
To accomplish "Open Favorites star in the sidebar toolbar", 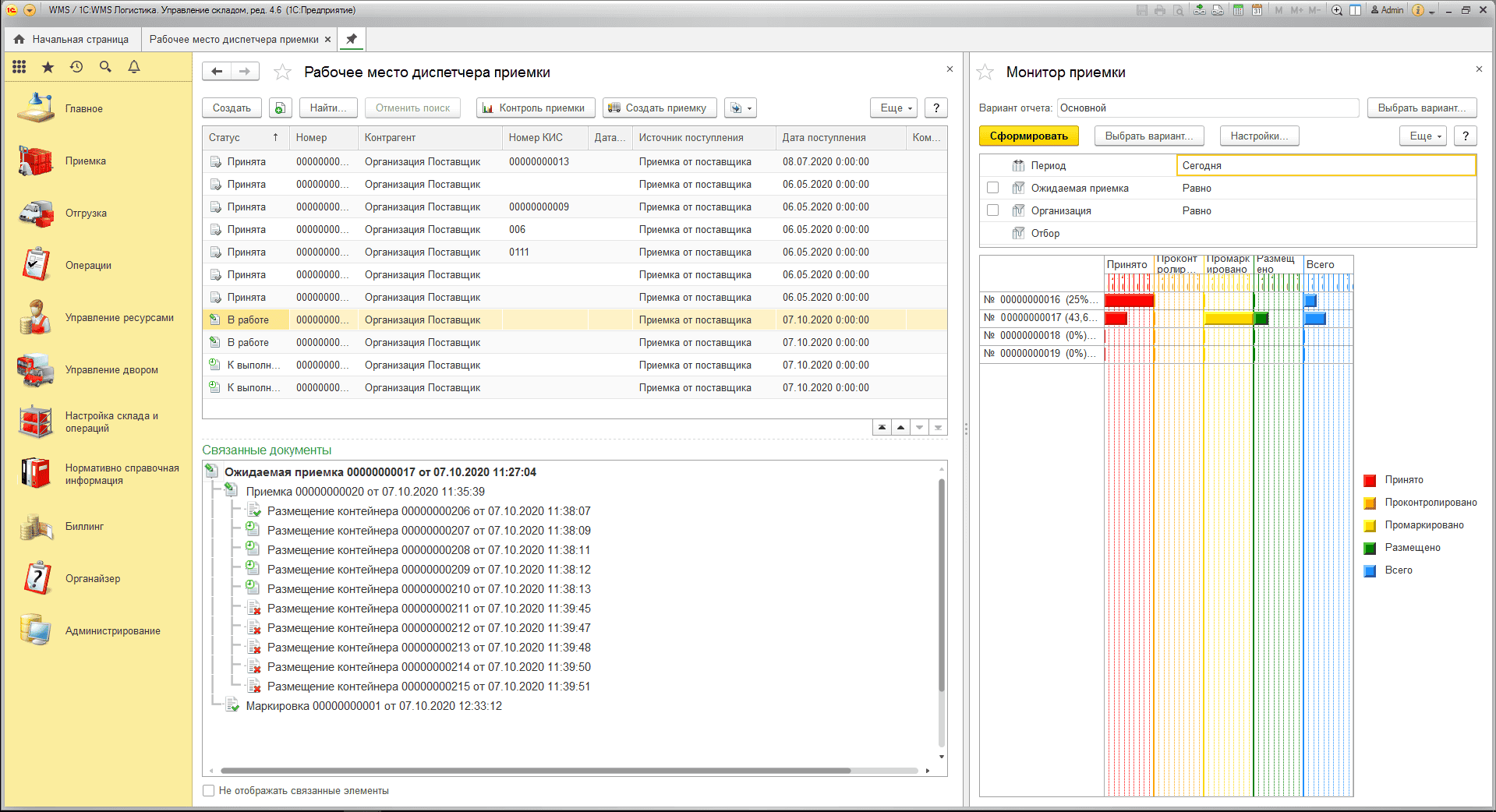I will pos(48,67).
